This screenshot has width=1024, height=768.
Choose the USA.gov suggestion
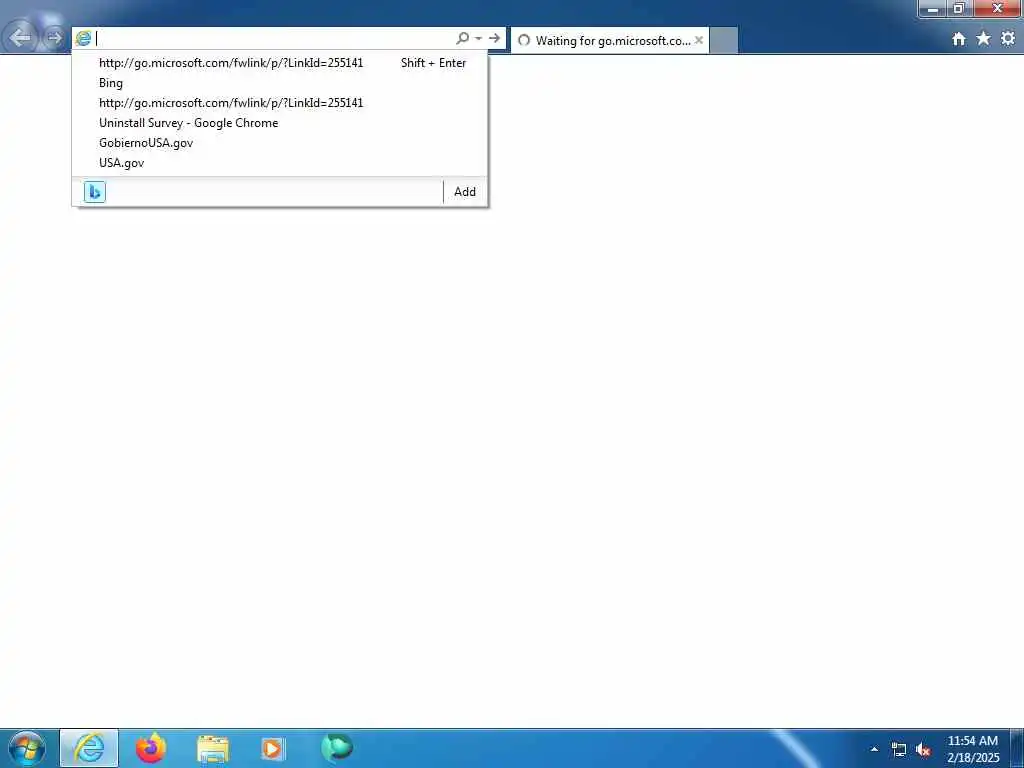[x=280, y=163]
